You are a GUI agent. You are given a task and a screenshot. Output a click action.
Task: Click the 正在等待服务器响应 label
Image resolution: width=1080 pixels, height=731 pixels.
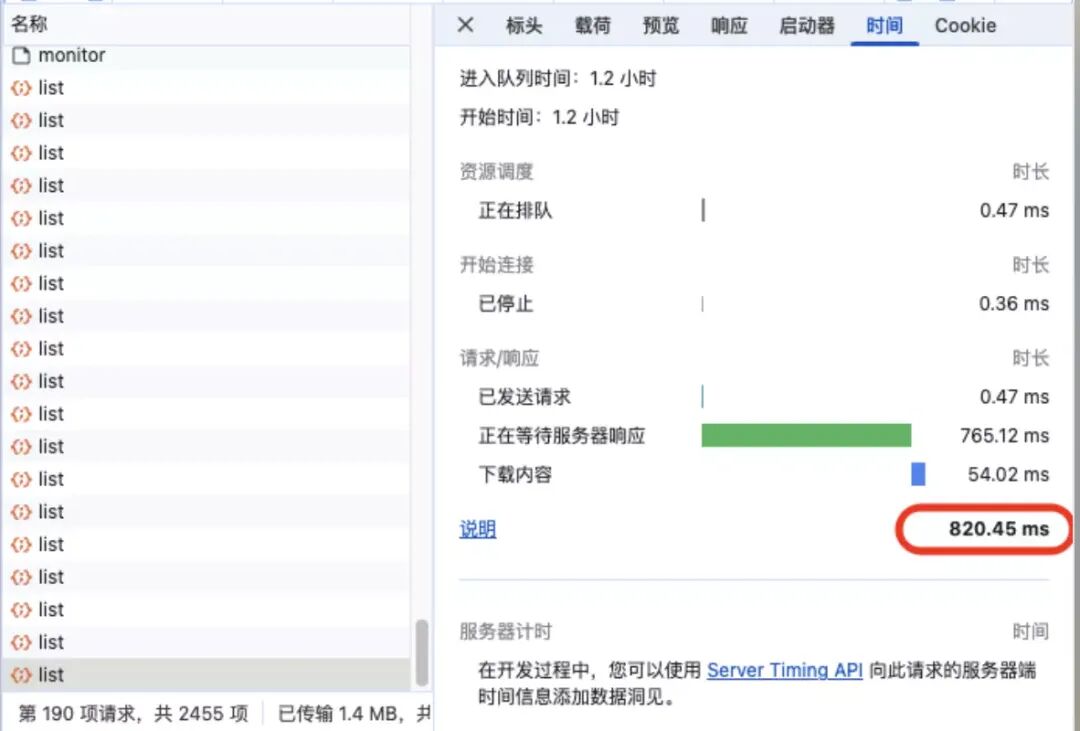pyautogui.click(x=561, y=435)
